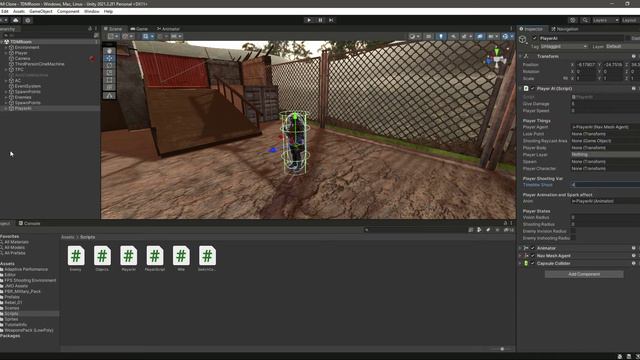Select the Rotate tool in Scene toolbar
This screenshot has width=640, height=360.
coord(109,66)
